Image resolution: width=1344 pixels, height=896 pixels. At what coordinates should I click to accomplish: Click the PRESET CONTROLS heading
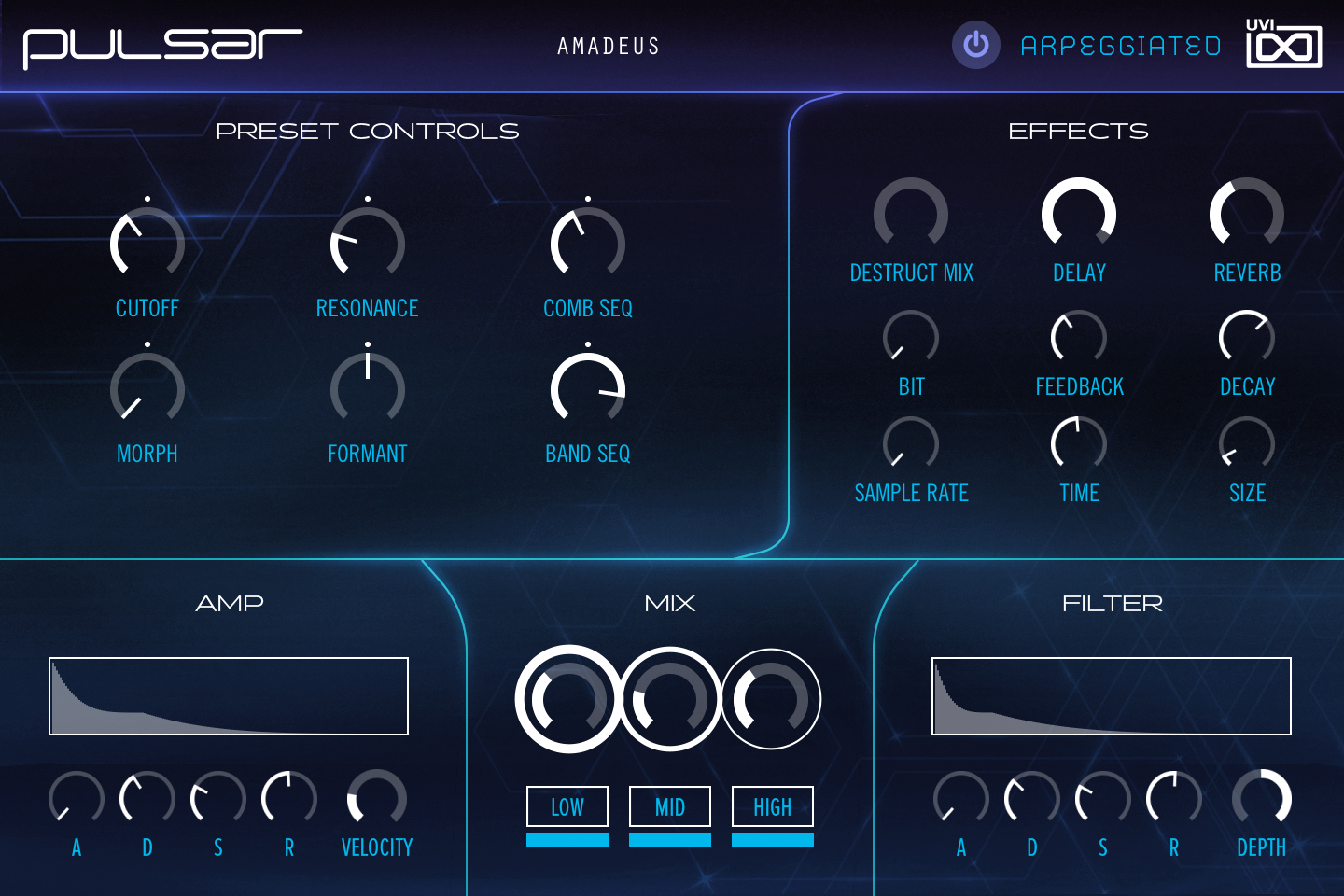point(368,132)
